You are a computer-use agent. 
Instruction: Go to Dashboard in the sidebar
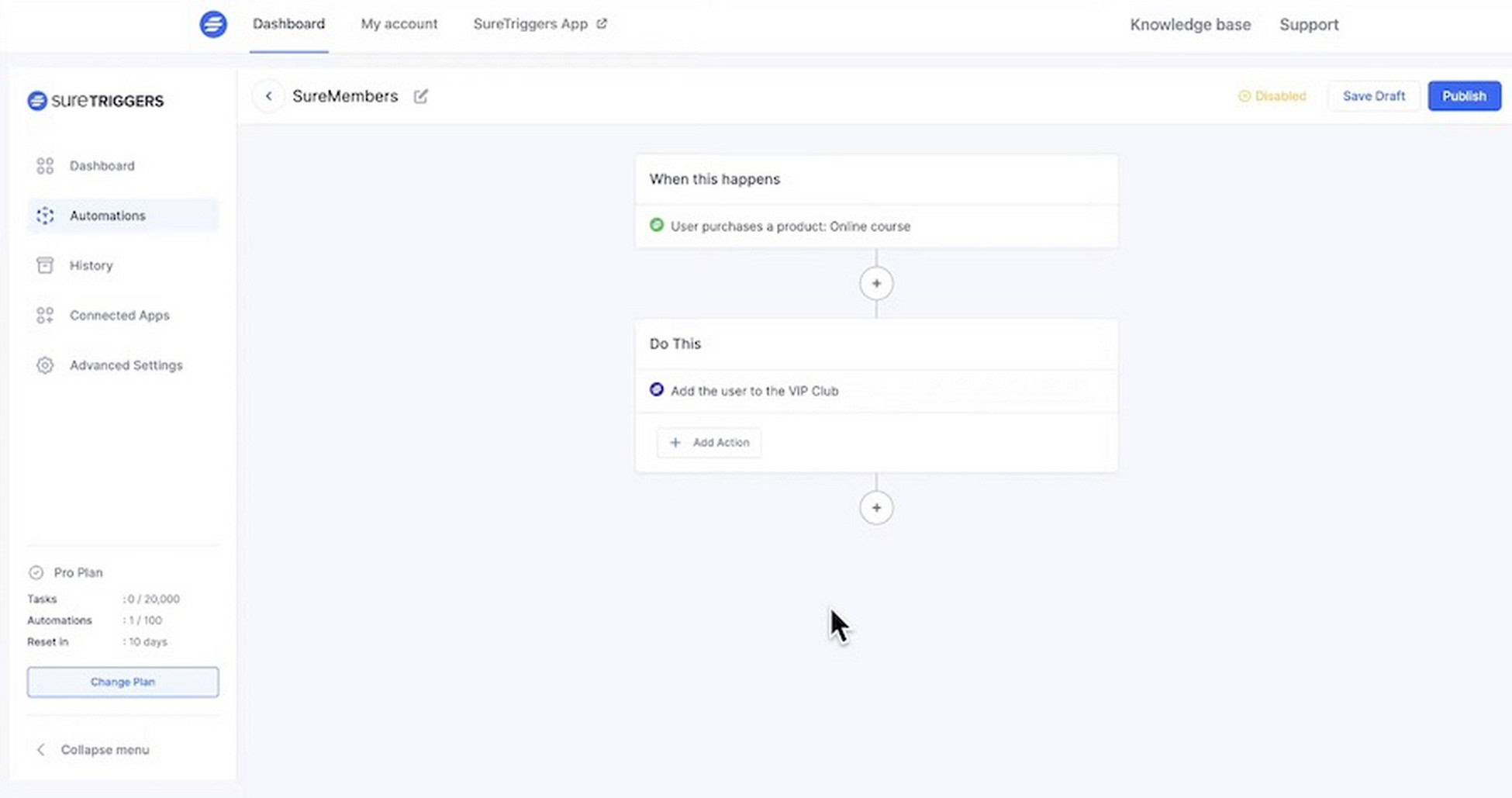(102, 166)
